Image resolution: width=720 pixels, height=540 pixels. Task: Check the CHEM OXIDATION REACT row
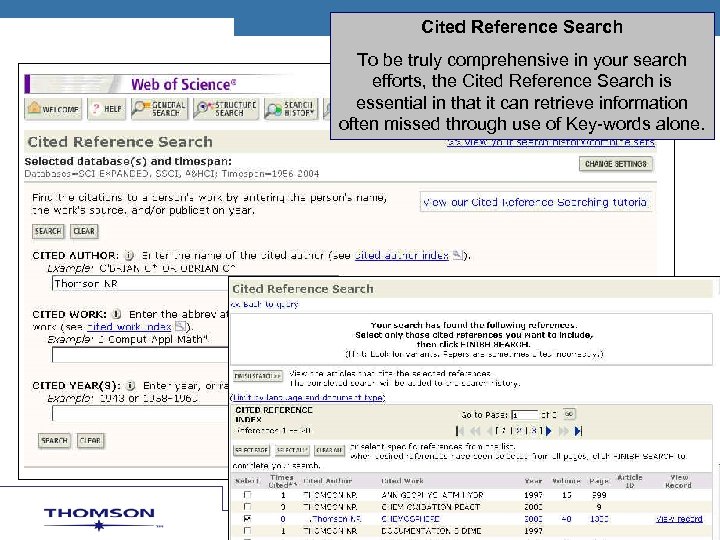(248, 506)
